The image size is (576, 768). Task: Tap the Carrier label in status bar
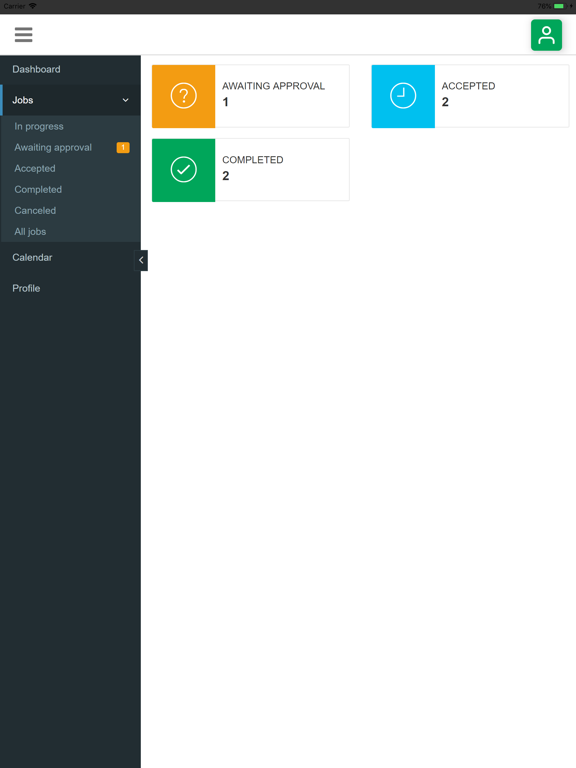click(x=14, y=6)
